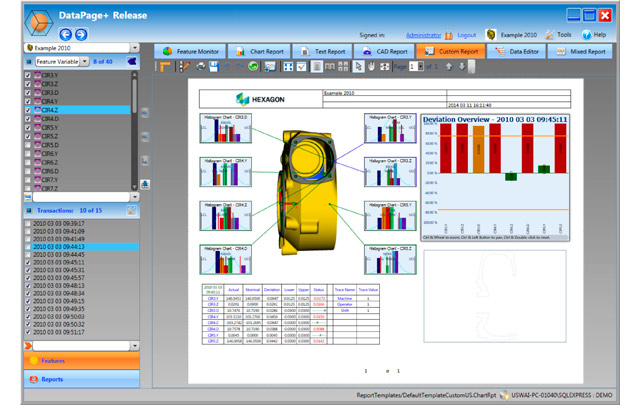Switch to two-page view icon
The height and width of the screenshot is (405, 640).
(x=330, y=67)
